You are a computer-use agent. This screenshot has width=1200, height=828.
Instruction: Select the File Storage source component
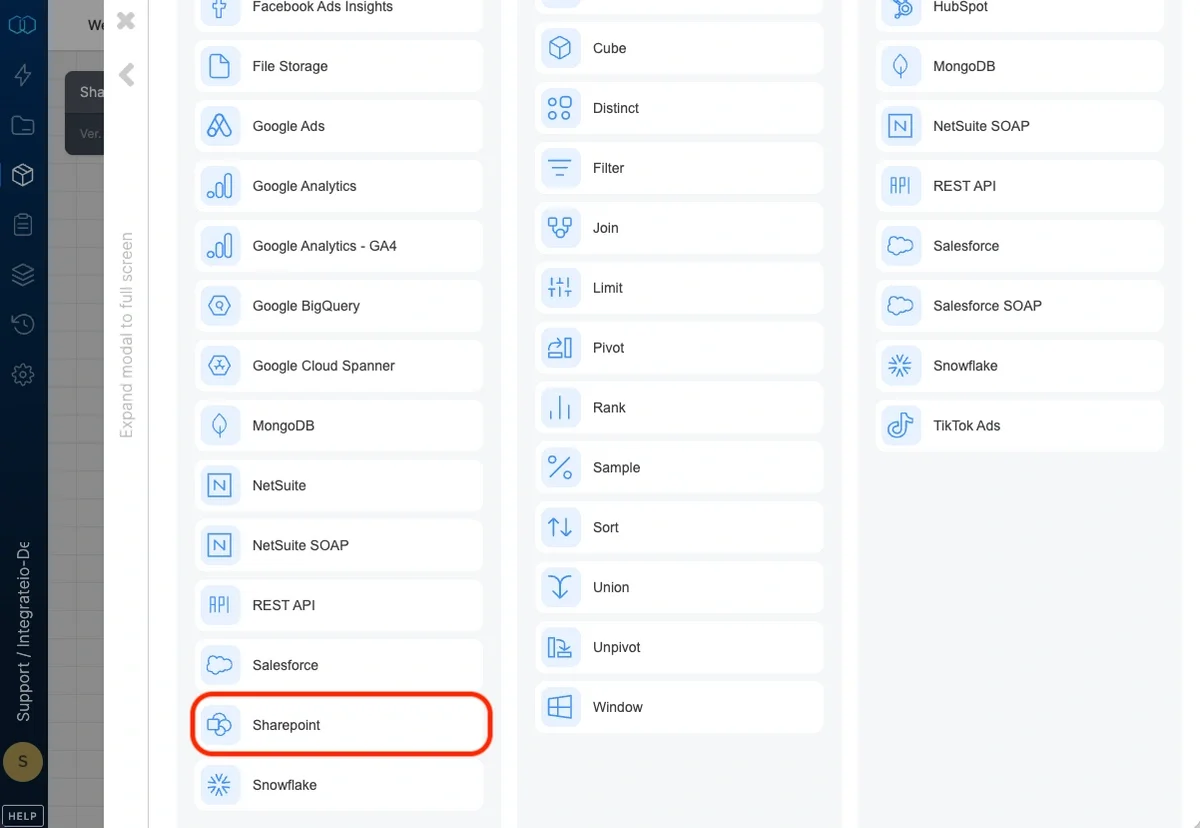(x=338, y=66)
